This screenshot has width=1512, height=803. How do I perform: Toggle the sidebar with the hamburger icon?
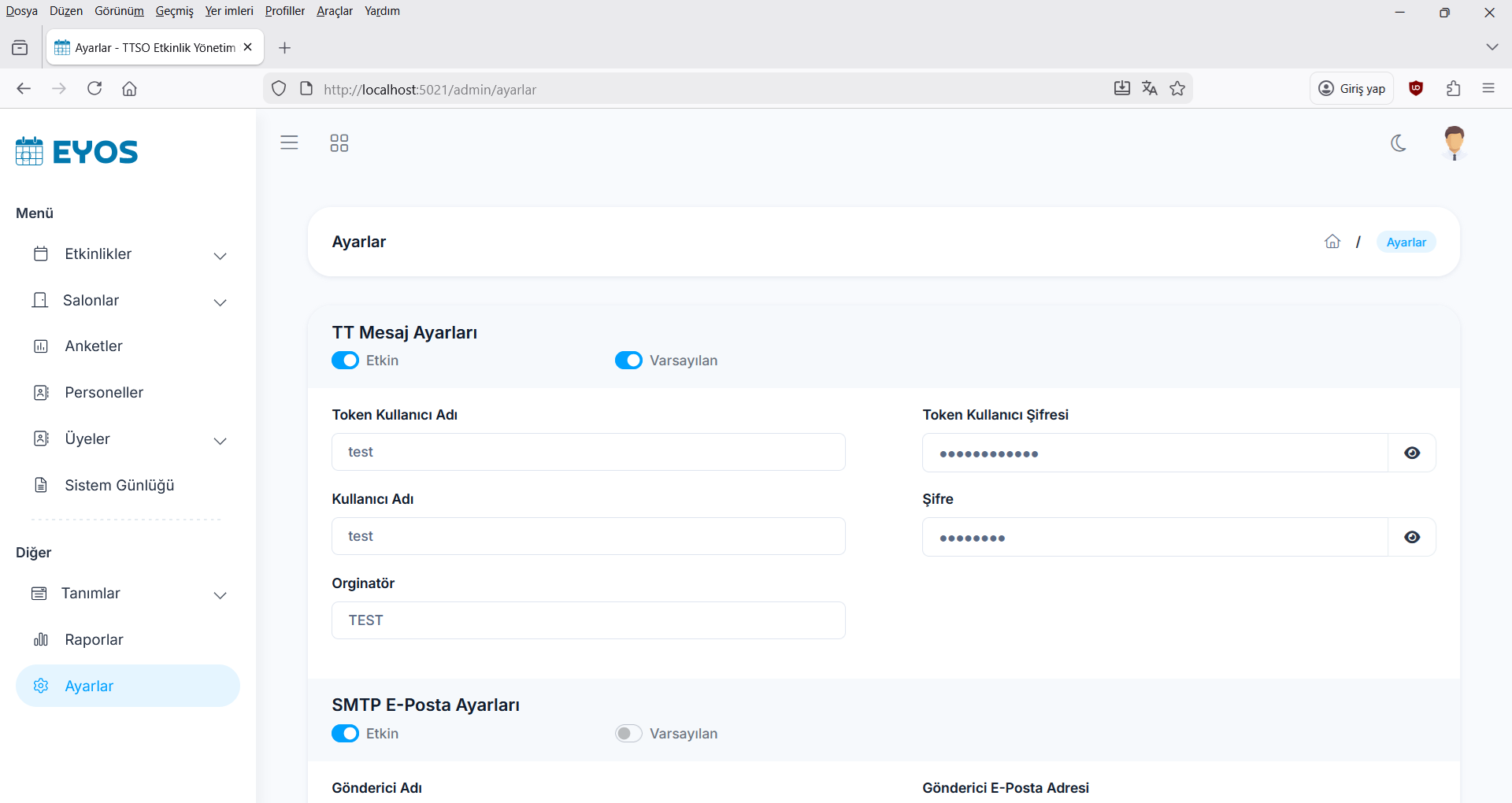(x=289, y=142)
